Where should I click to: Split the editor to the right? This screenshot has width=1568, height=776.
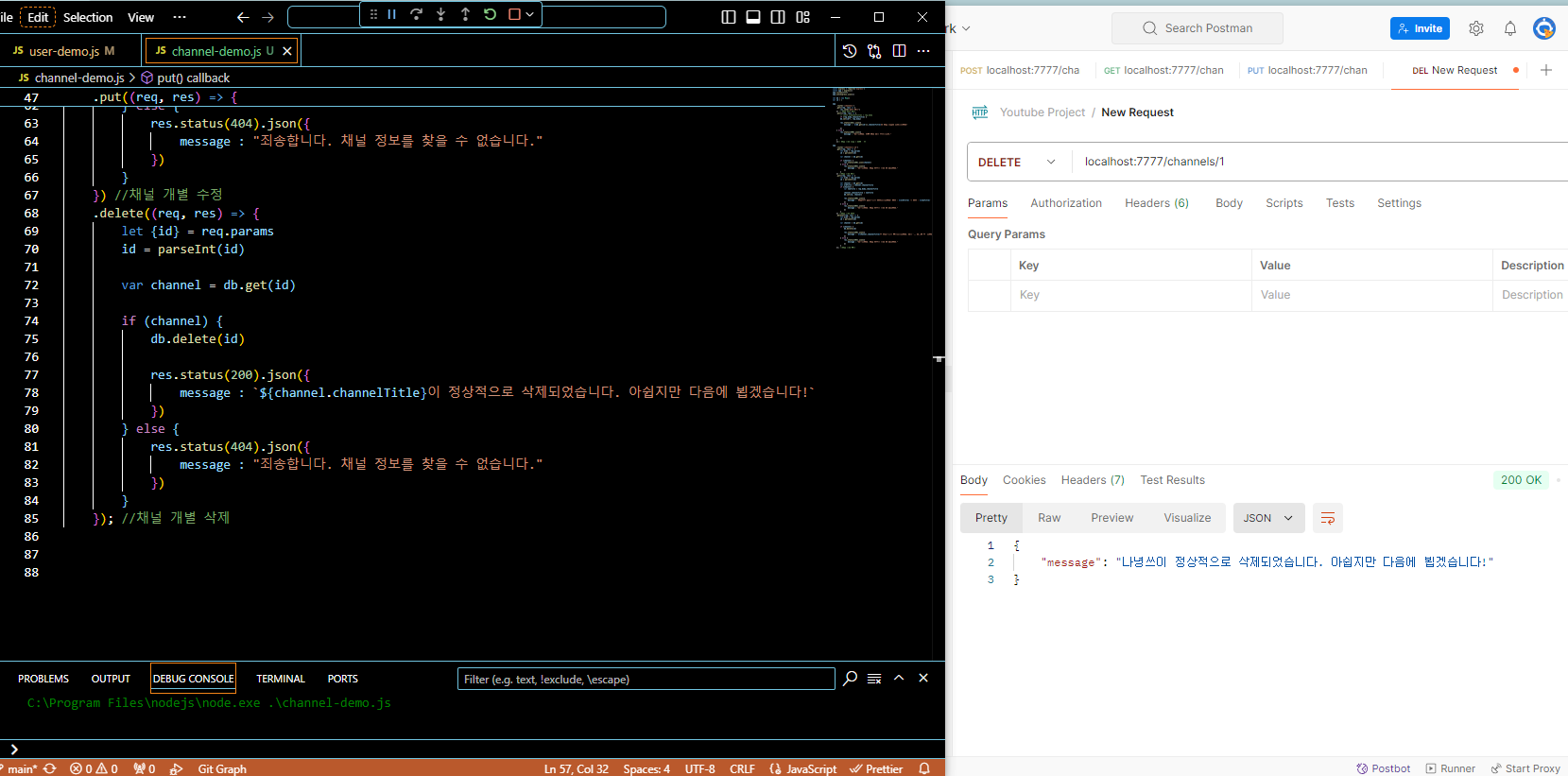(x=899, y=51)
